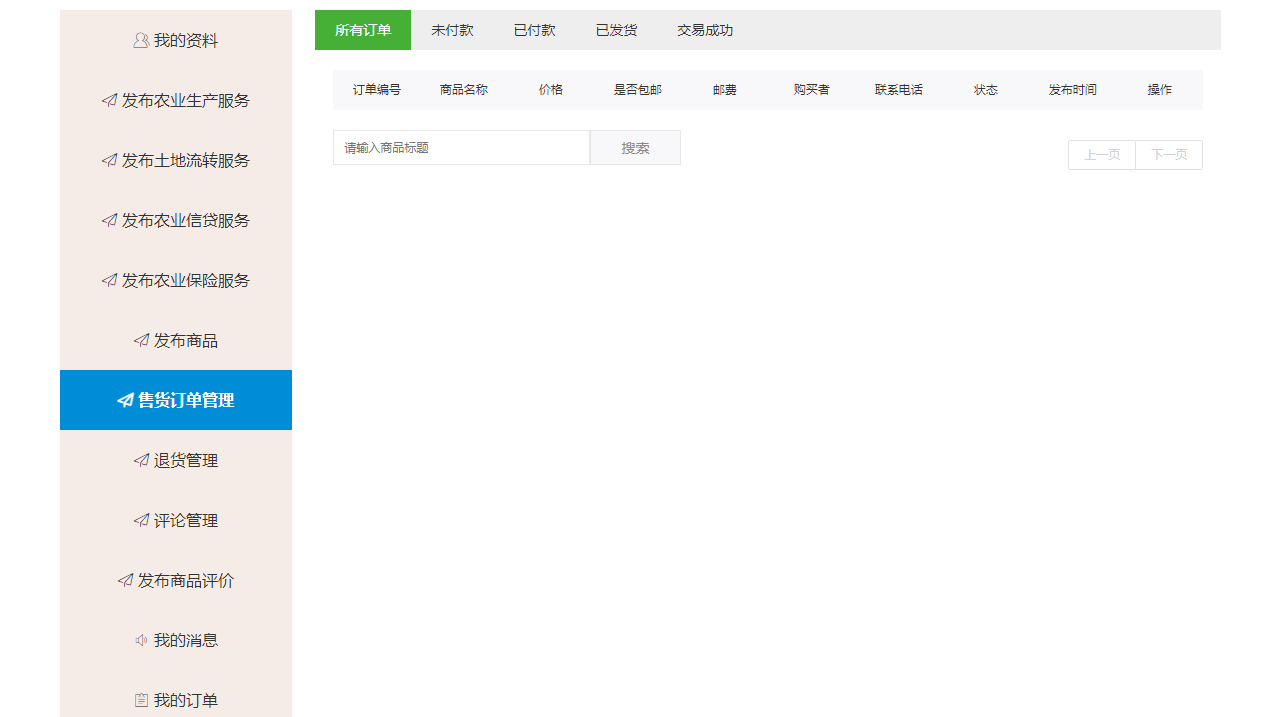This screenshot has width=1282, height=717.
Task: Click paper plane icon beside 退货管理
Action: coord(141,461)
